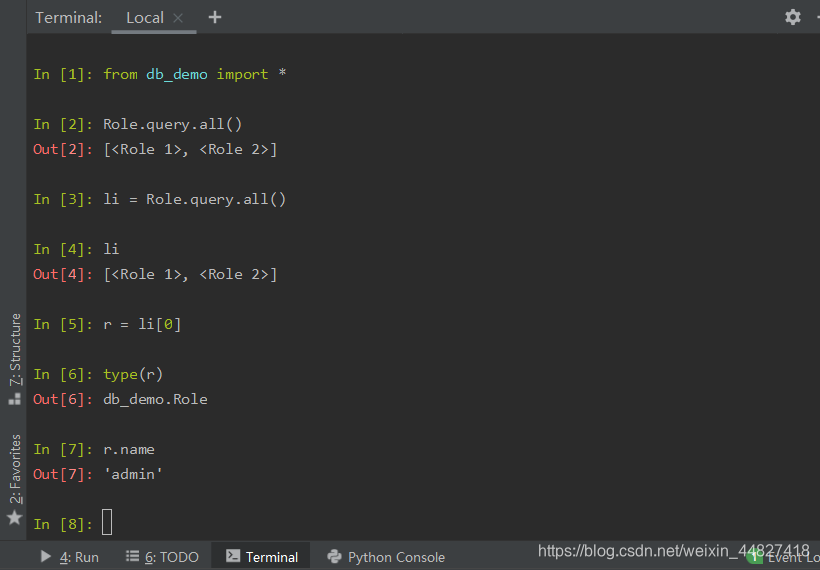Click the Run play triangle icon
This screenshot has width=820, height=570.
(46, 556)
